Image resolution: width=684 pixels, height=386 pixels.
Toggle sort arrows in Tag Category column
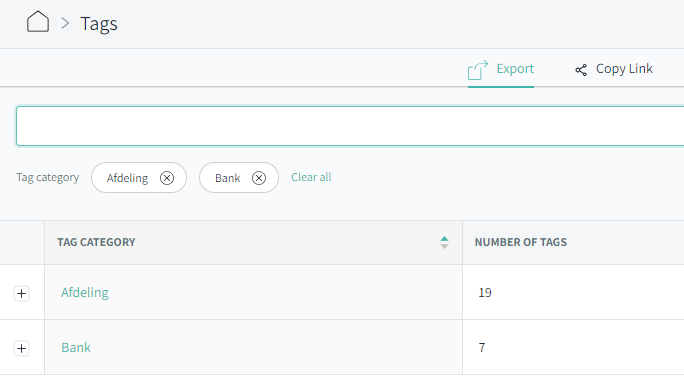(444, 243)
